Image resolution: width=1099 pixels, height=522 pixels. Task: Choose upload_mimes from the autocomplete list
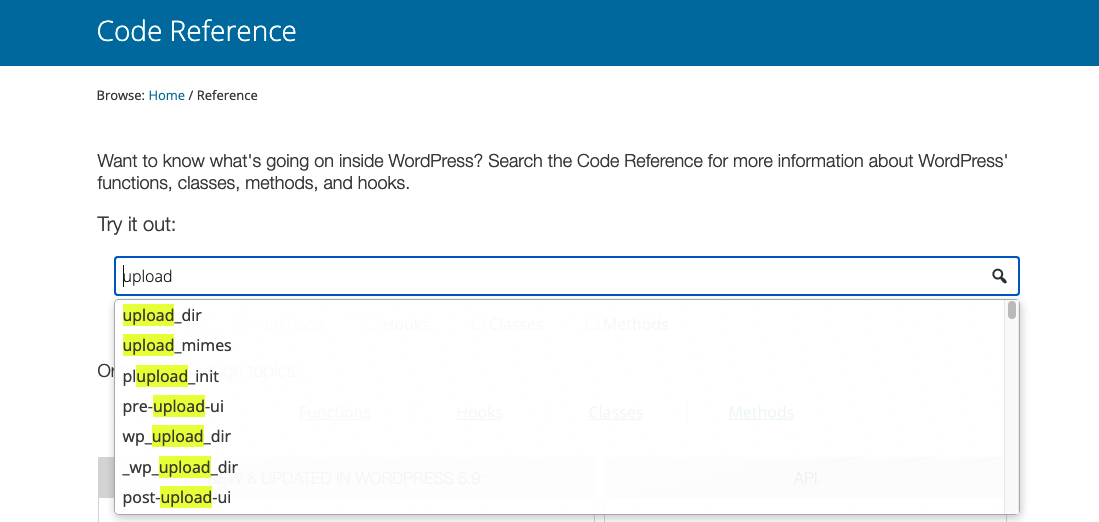pos(177,345)
